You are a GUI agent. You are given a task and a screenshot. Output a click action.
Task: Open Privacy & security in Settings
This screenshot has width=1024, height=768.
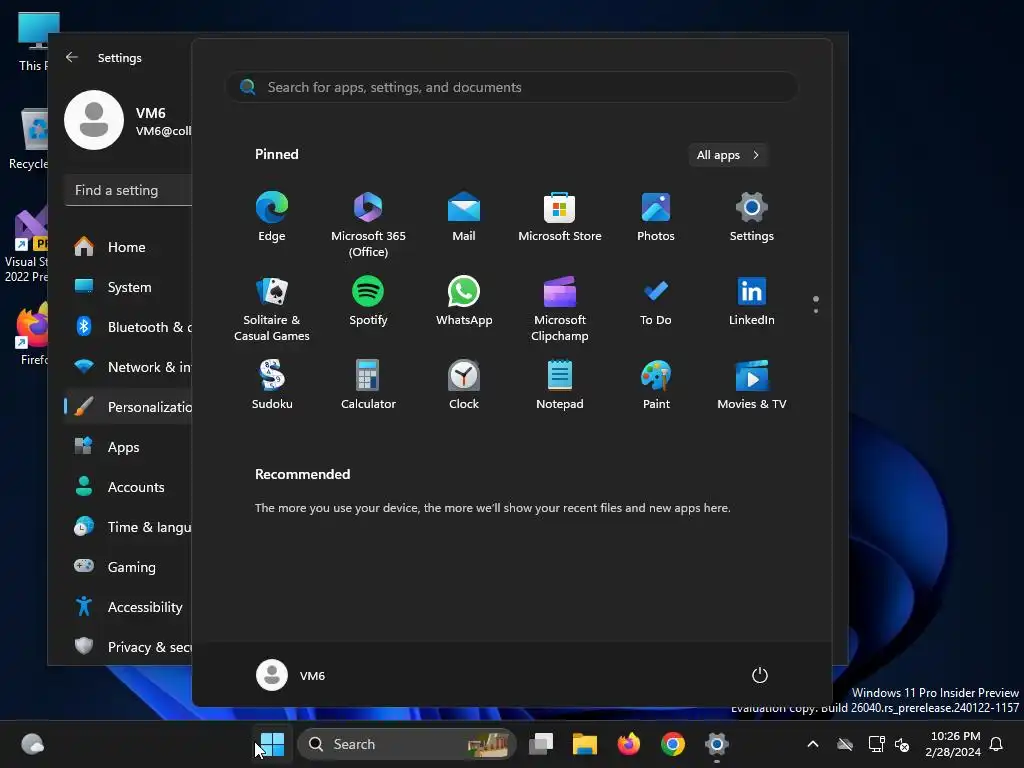pos(128,647)
